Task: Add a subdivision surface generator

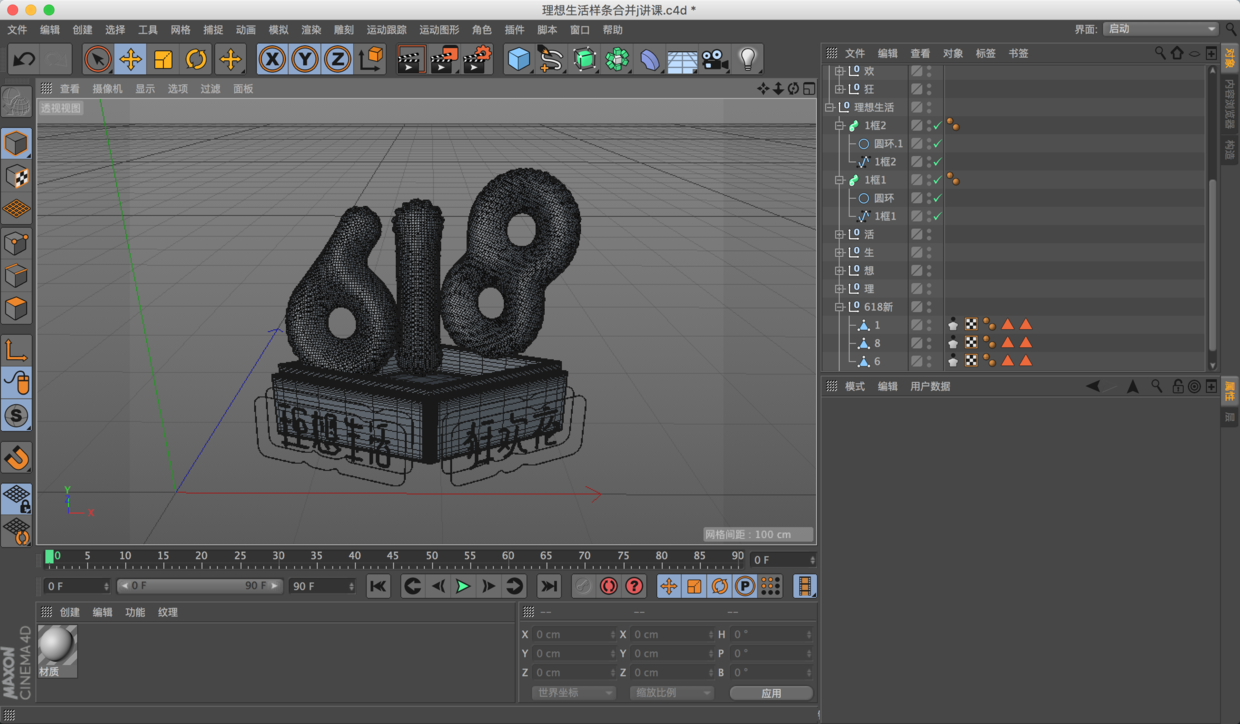Action: (584, 59)
